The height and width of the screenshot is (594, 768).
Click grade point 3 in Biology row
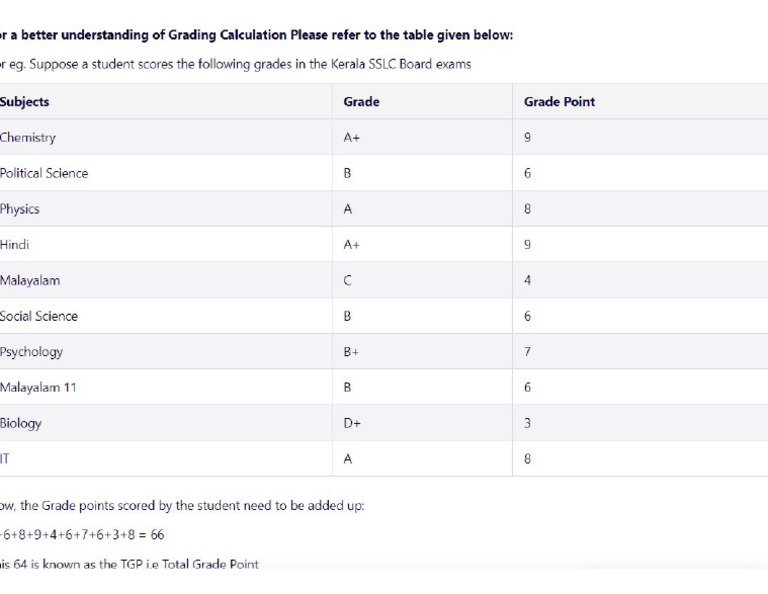[527, 423]
